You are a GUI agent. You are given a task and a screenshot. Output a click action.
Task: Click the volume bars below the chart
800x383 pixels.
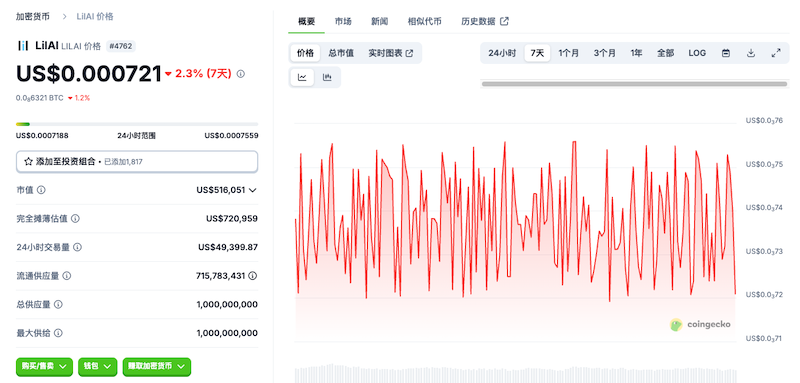point(515,374)
